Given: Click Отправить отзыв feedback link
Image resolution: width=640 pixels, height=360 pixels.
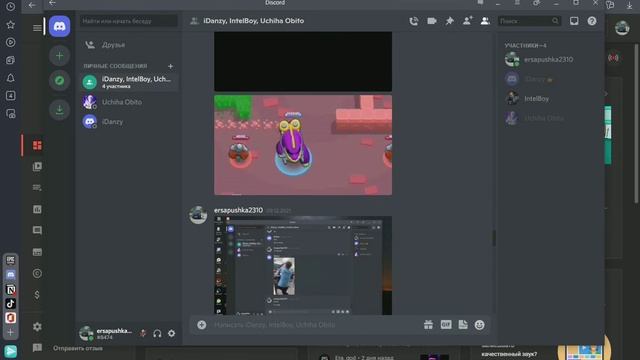Looking at the screenshot, I should pos(78,348).
